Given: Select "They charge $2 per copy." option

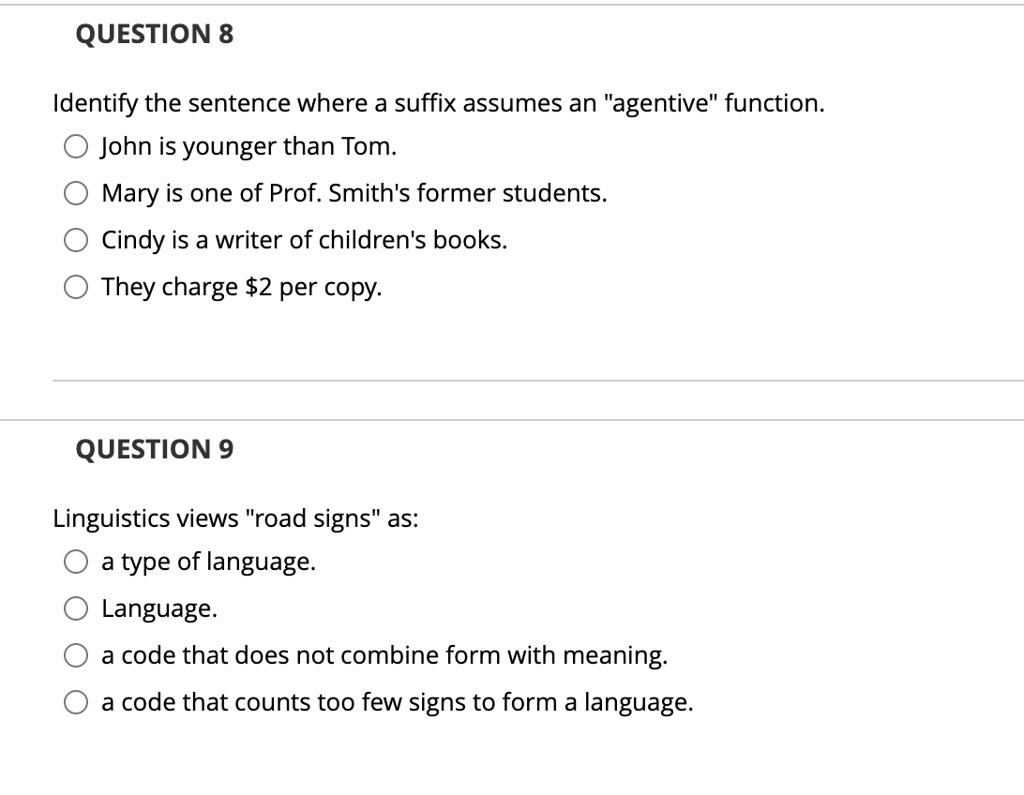Looking at the screenshot, I should click(x=75, y=287).
